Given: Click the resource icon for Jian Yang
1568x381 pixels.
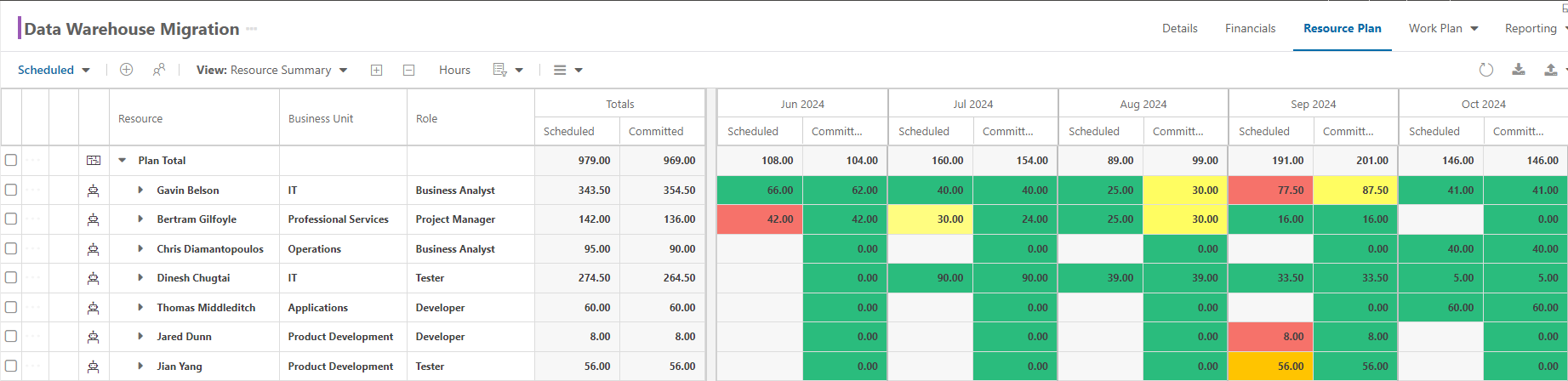Looking at the screenshot, I should click(94, 367).
